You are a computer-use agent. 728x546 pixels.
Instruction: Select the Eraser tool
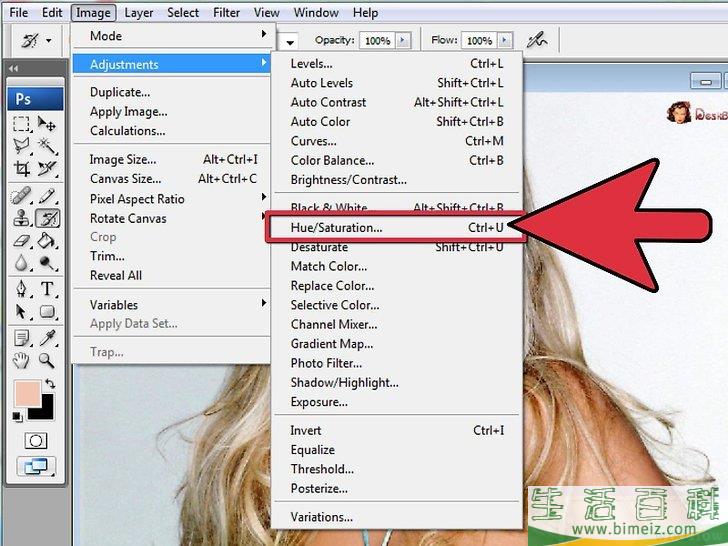click(x=21, y=240)
